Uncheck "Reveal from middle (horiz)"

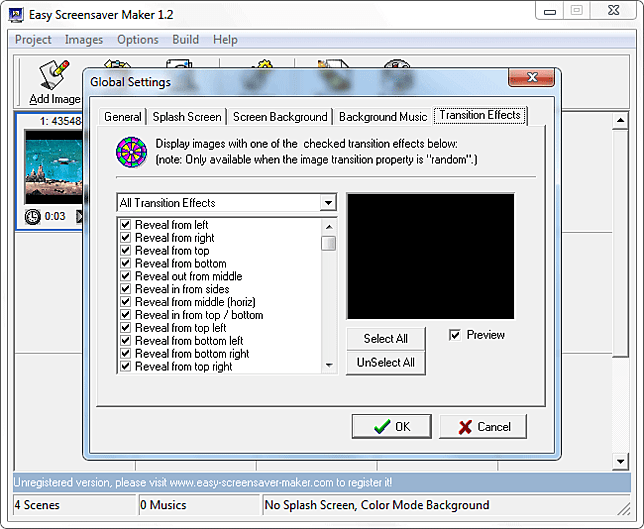click(x=125, y=302)
